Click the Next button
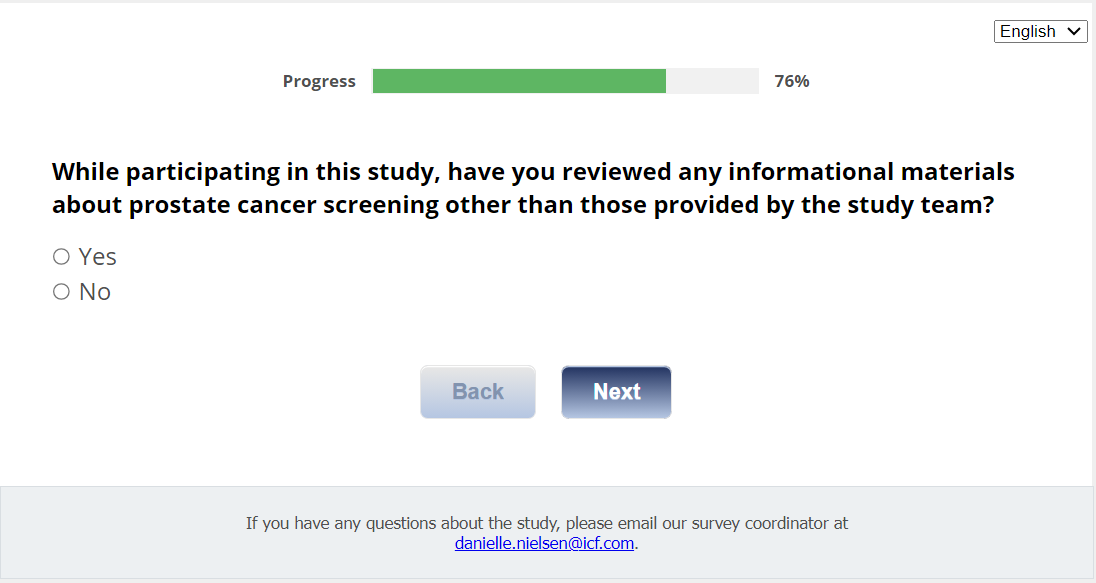 tap(616, 392)
